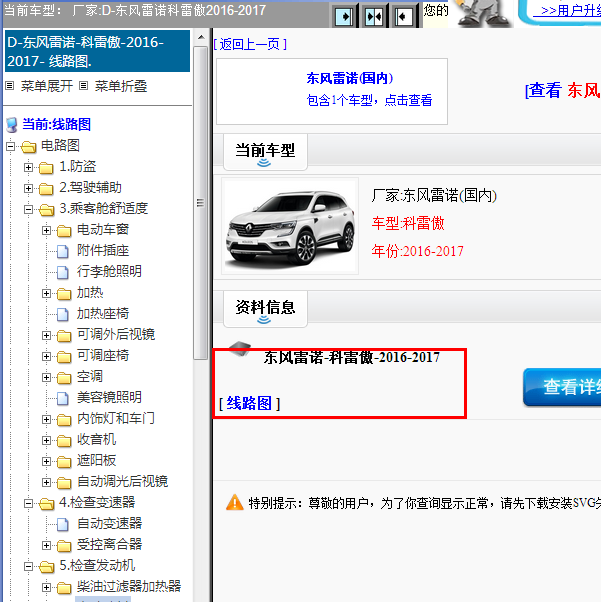The image size is (601, 602).
Task: Expand the 可调外后视镜 folder
Action: click(x=46, y=335)
